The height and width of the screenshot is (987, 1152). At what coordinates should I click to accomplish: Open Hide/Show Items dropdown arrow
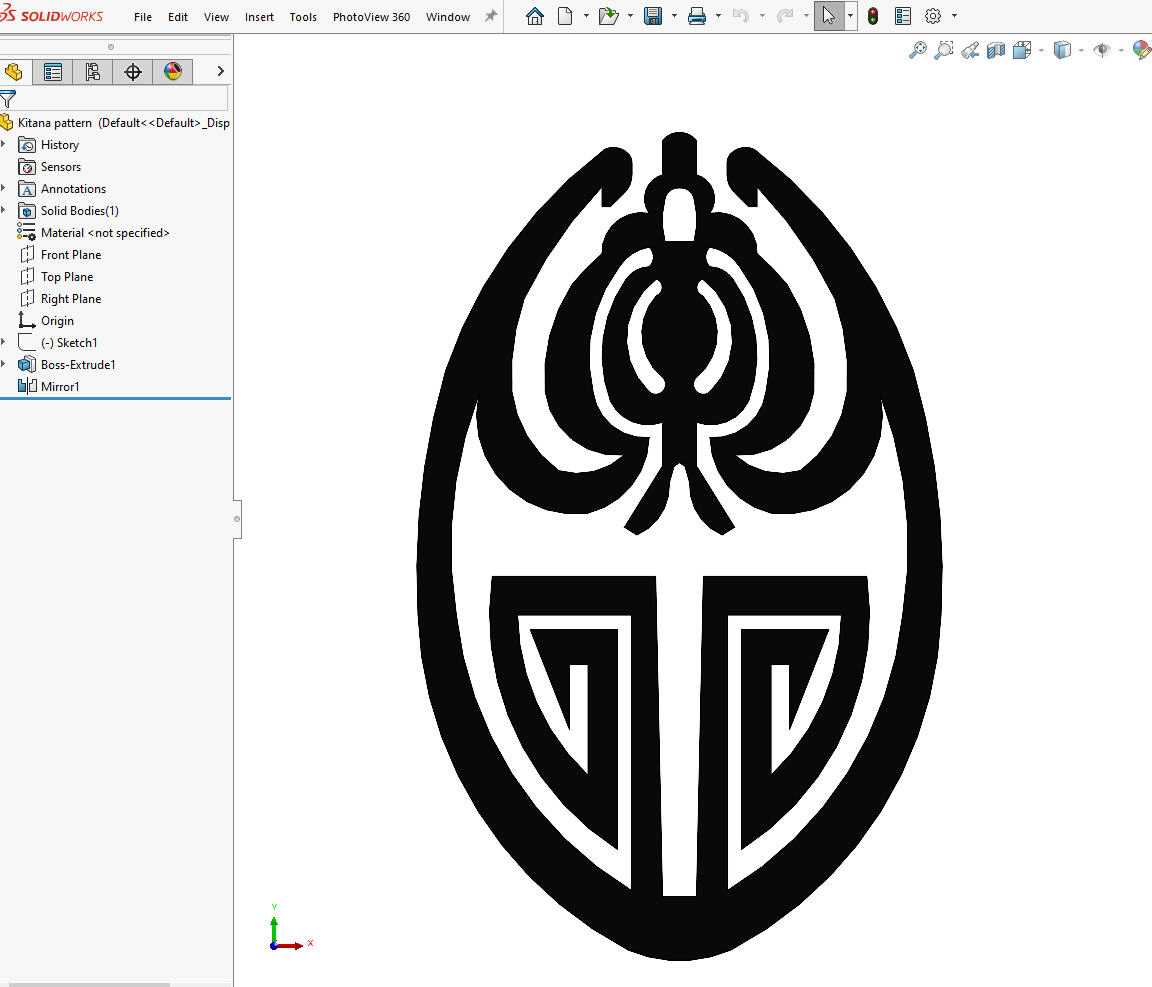tap(1120, 50)
